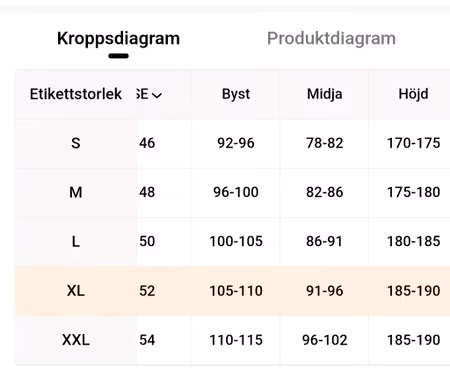
Task: Select the M size row label
Action: (x=76, y=192)
